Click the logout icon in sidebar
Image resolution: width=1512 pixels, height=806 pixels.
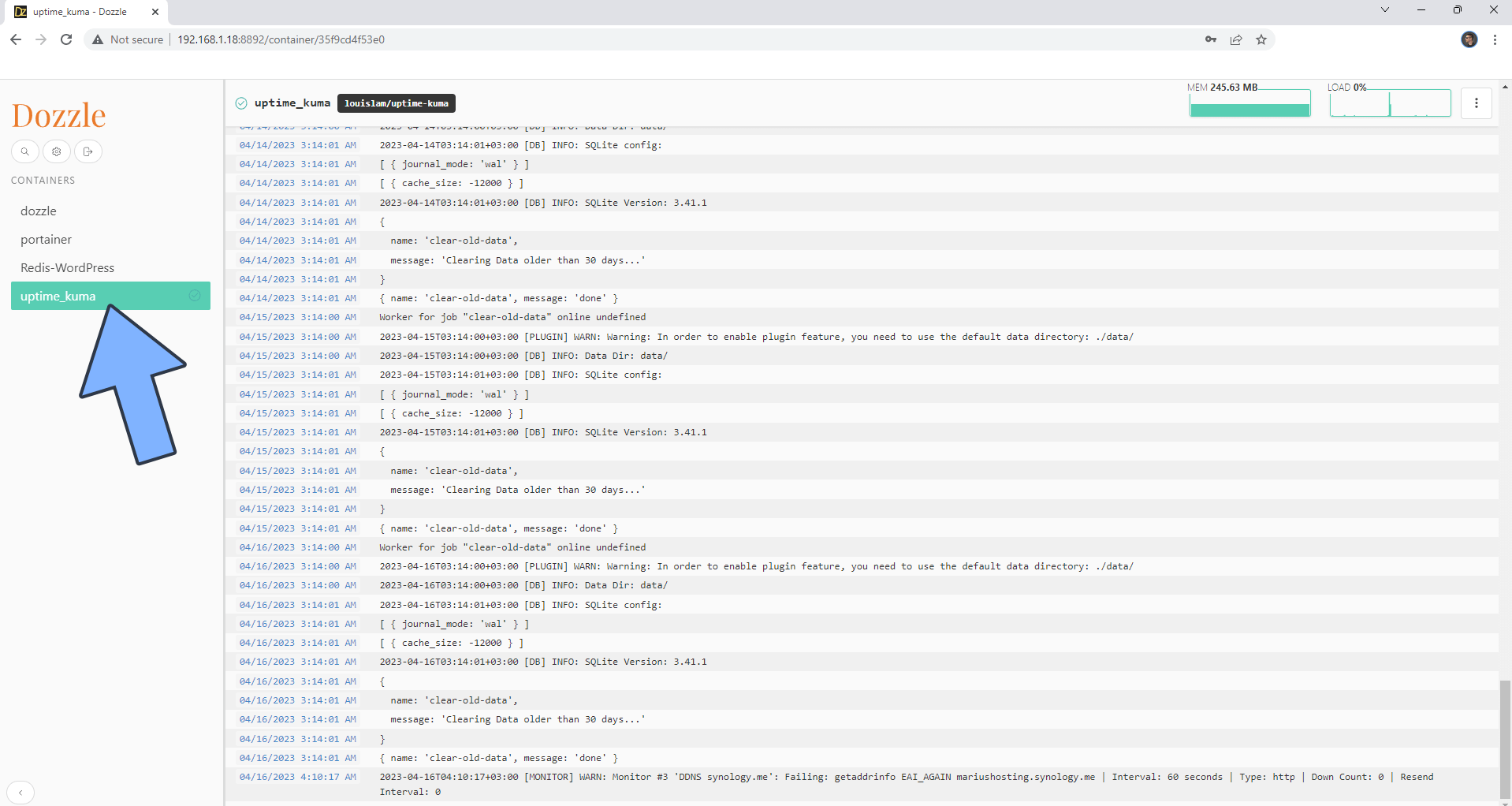pos(88,151)
